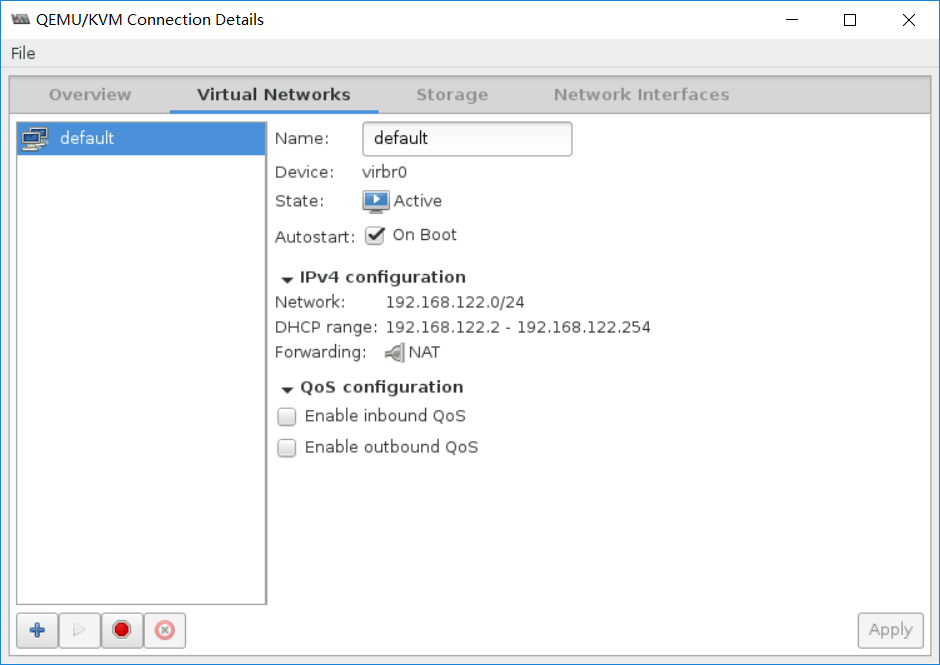This screenshot has height=665, width=940.
Task: Maximize the Connection Details window
Action: tap(849, 20)
